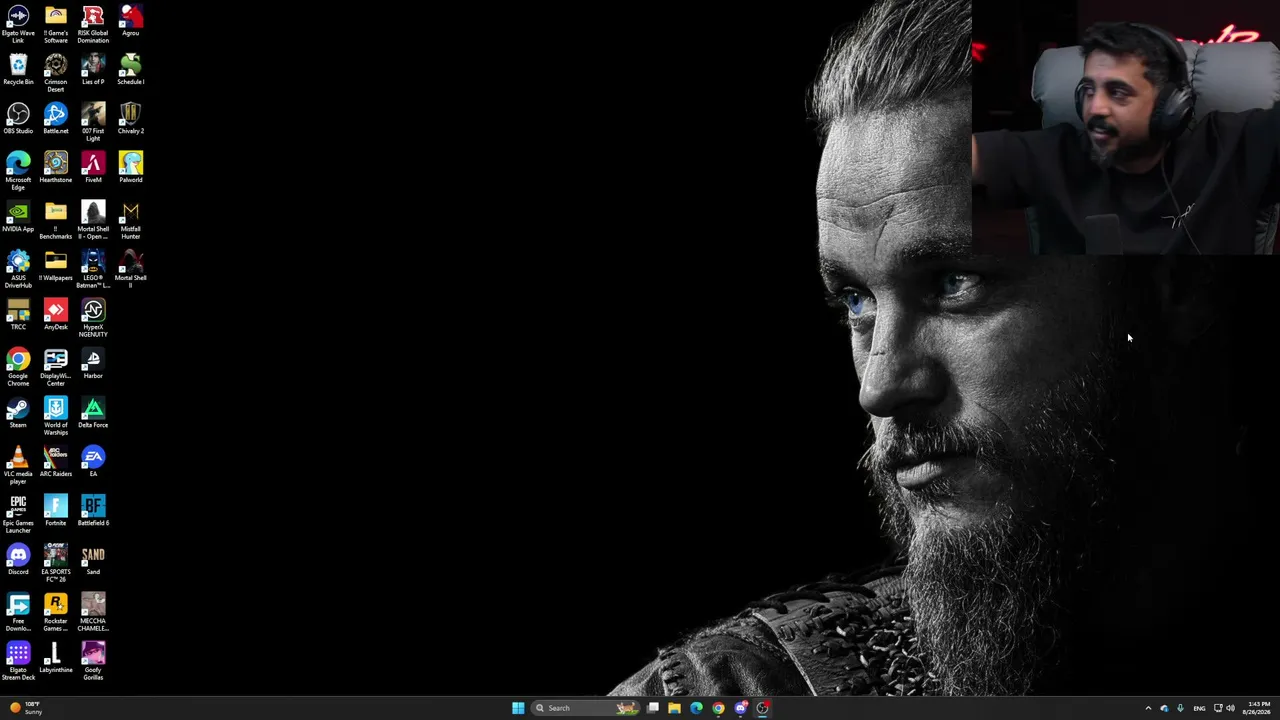Image resolution: width=1280 pixels, height=720 pixels.
Task: Open the !! Benchmarks folder
Action: point(56,220)
